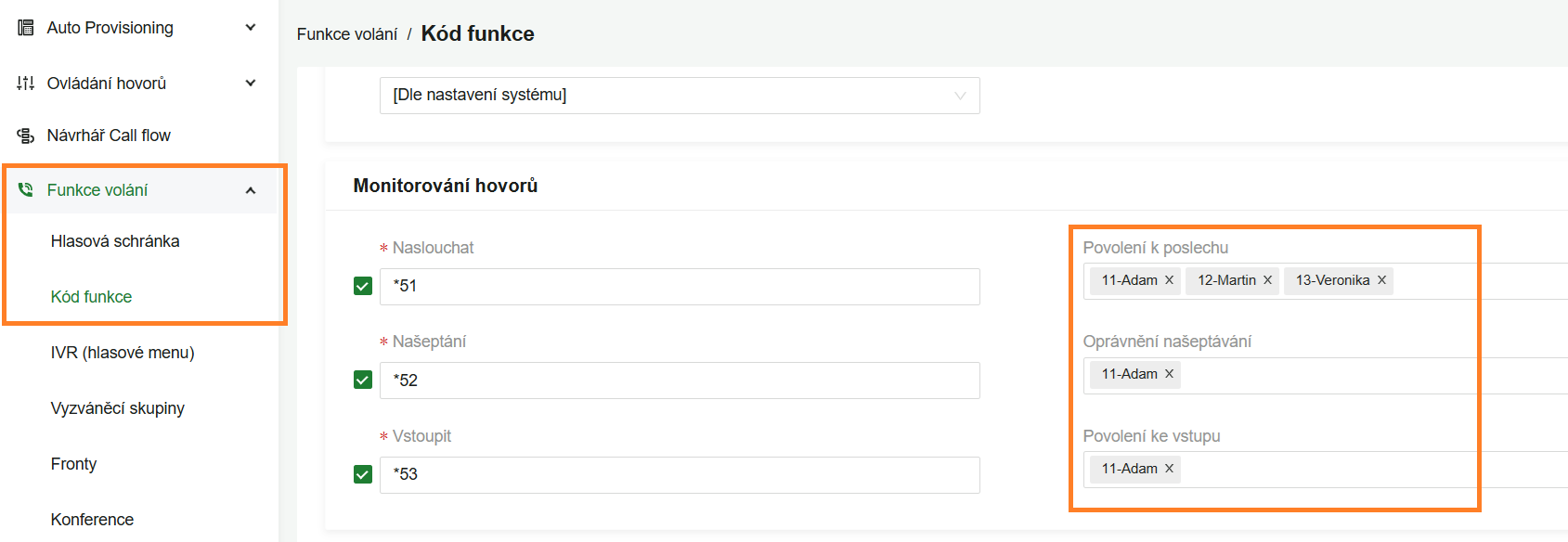Click the Funkce volání phone icon

pos(26,190)
